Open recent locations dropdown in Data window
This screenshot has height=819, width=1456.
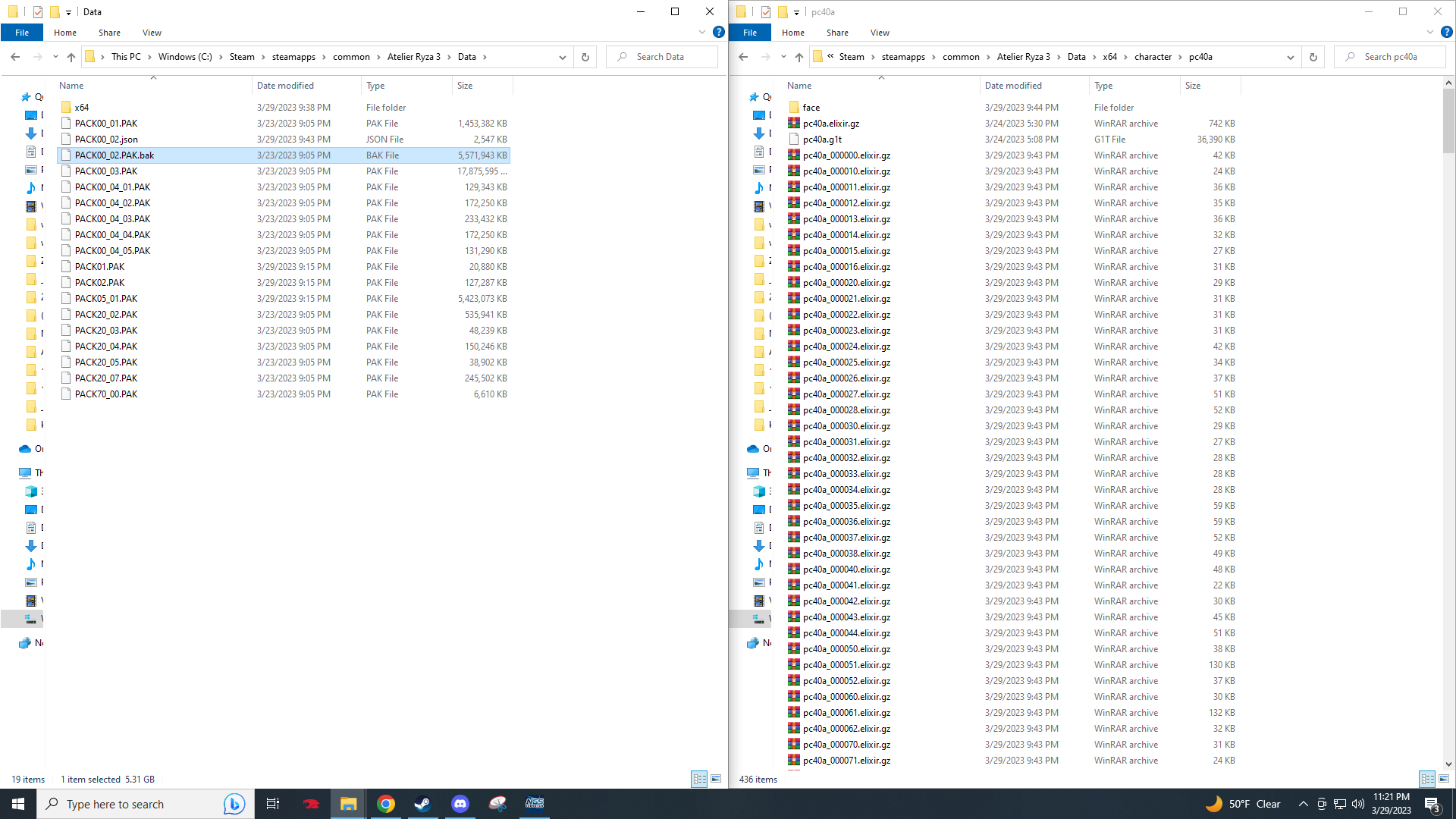55,57
